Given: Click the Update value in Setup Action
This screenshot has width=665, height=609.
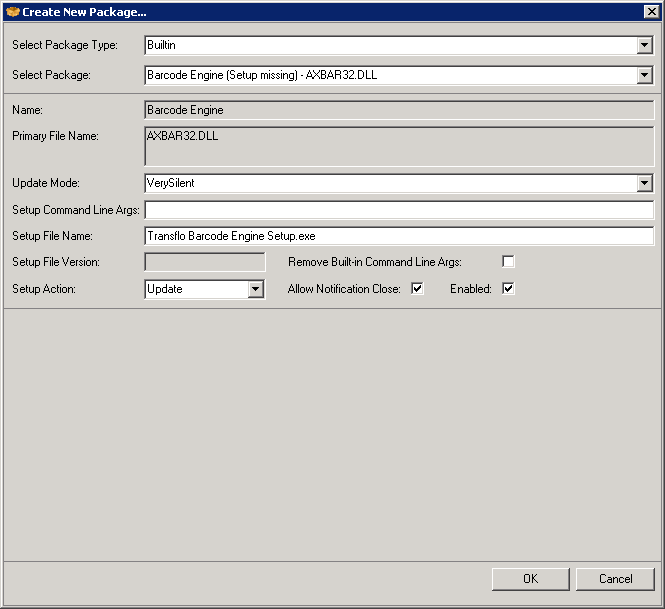Looking at the screenshot, I should 195,289.
